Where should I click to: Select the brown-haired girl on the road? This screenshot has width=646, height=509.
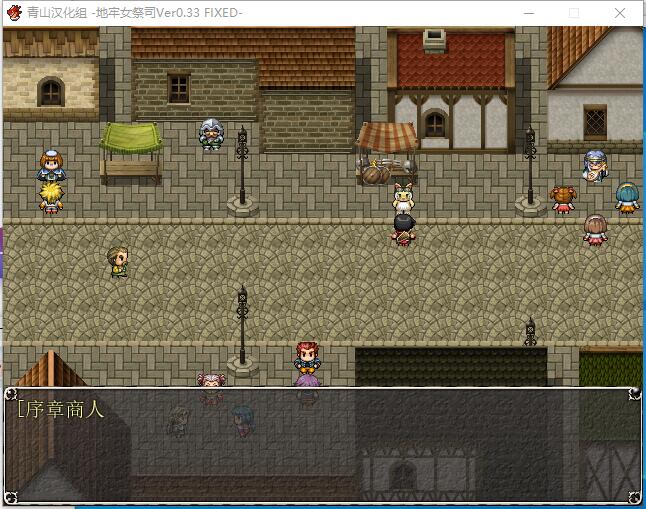tap(596, 230)
